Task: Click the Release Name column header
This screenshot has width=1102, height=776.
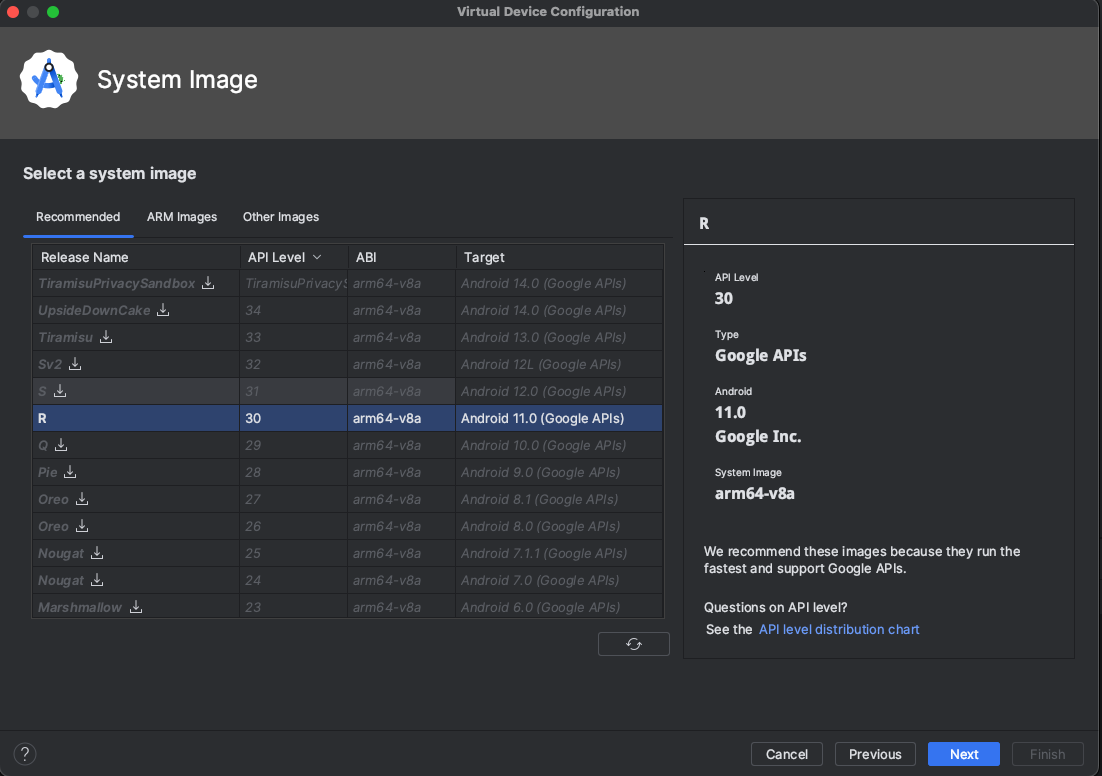Action: pos(85,257)
